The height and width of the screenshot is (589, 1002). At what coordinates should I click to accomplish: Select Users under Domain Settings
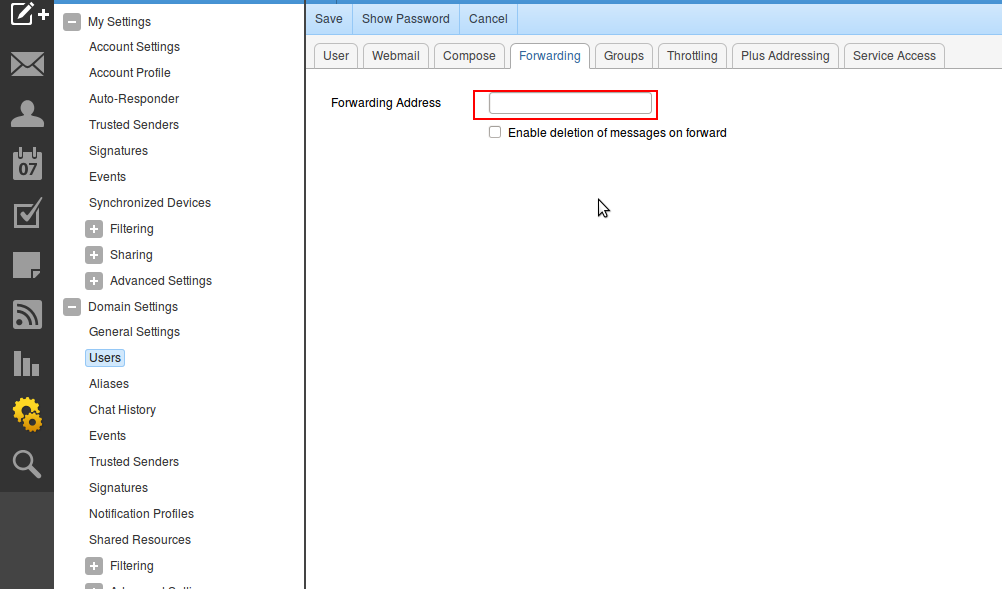tap(105, 358)
